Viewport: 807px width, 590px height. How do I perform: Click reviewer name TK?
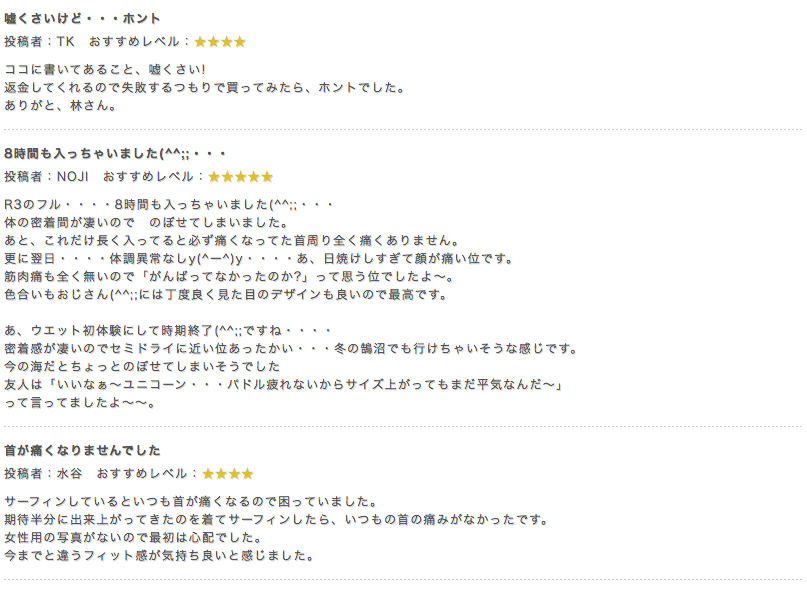[x=65, y=42]
